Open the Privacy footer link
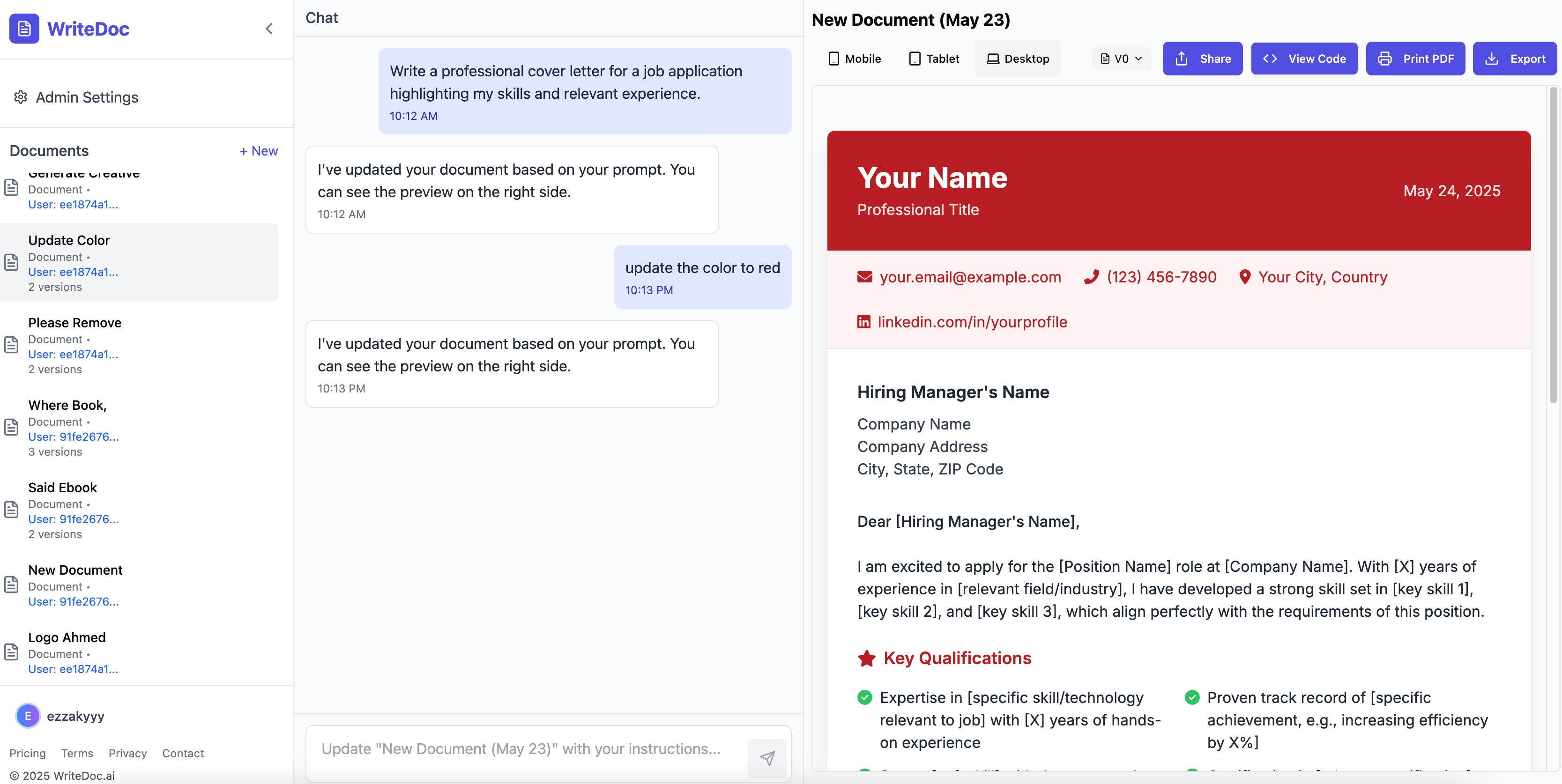The height and width of the screenshot is (784, 1562). (127, 753)
